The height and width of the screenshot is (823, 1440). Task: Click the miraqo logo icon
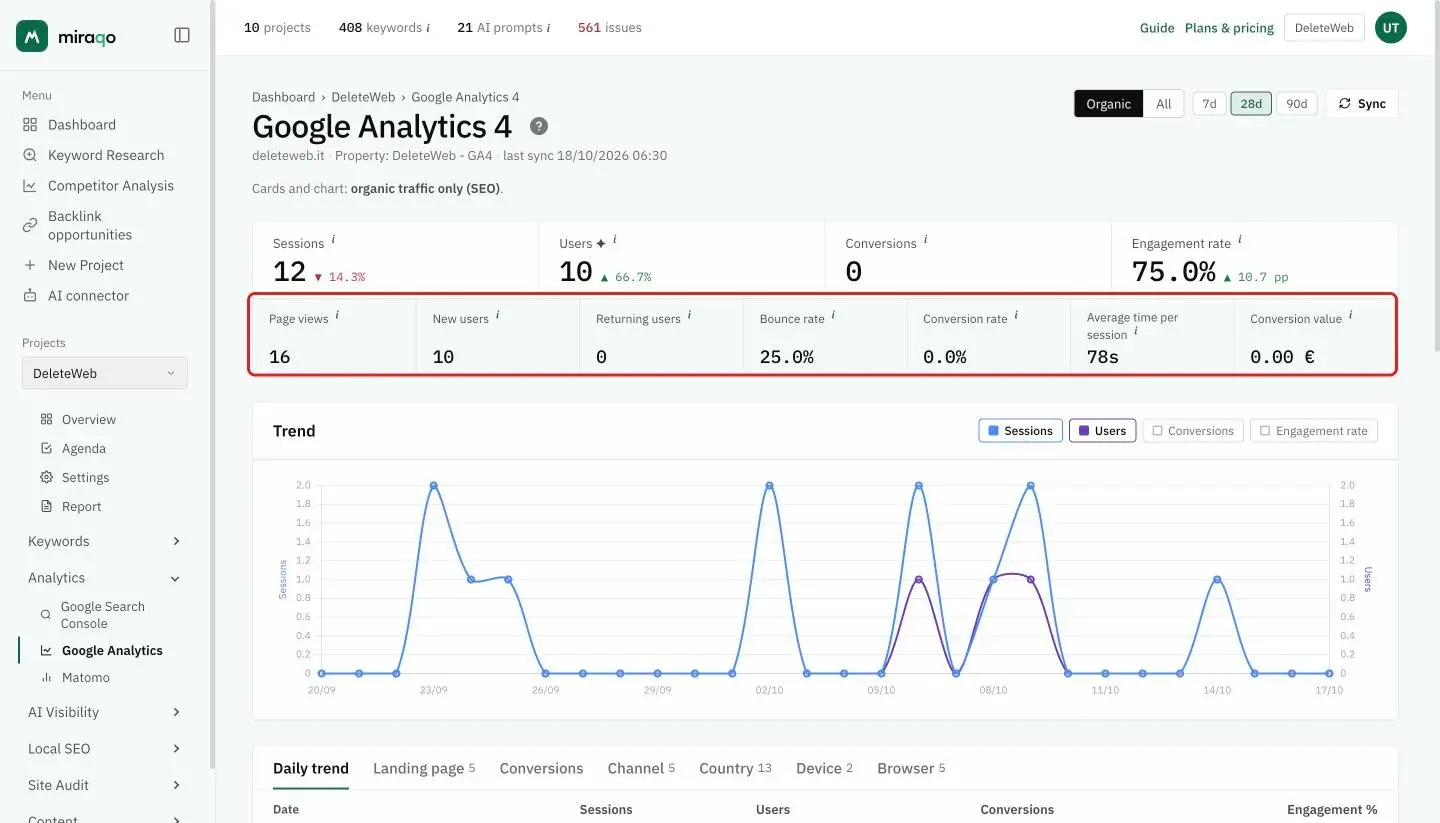click(32, 36)
